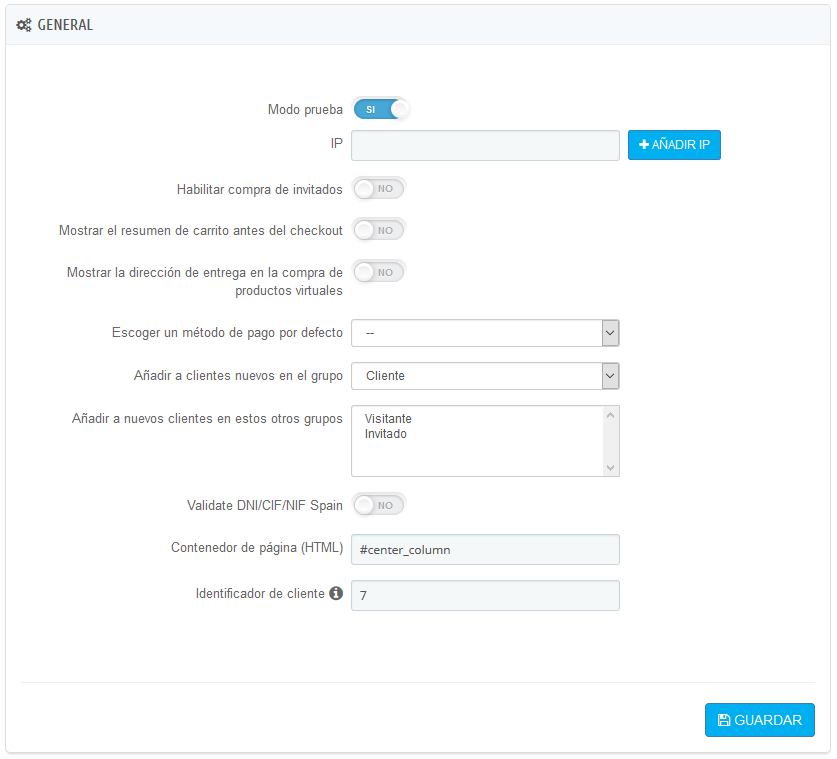Toggle Mostrar el resumen de carrito switch
Screen dimensions: 837x759
pos(379,230)
